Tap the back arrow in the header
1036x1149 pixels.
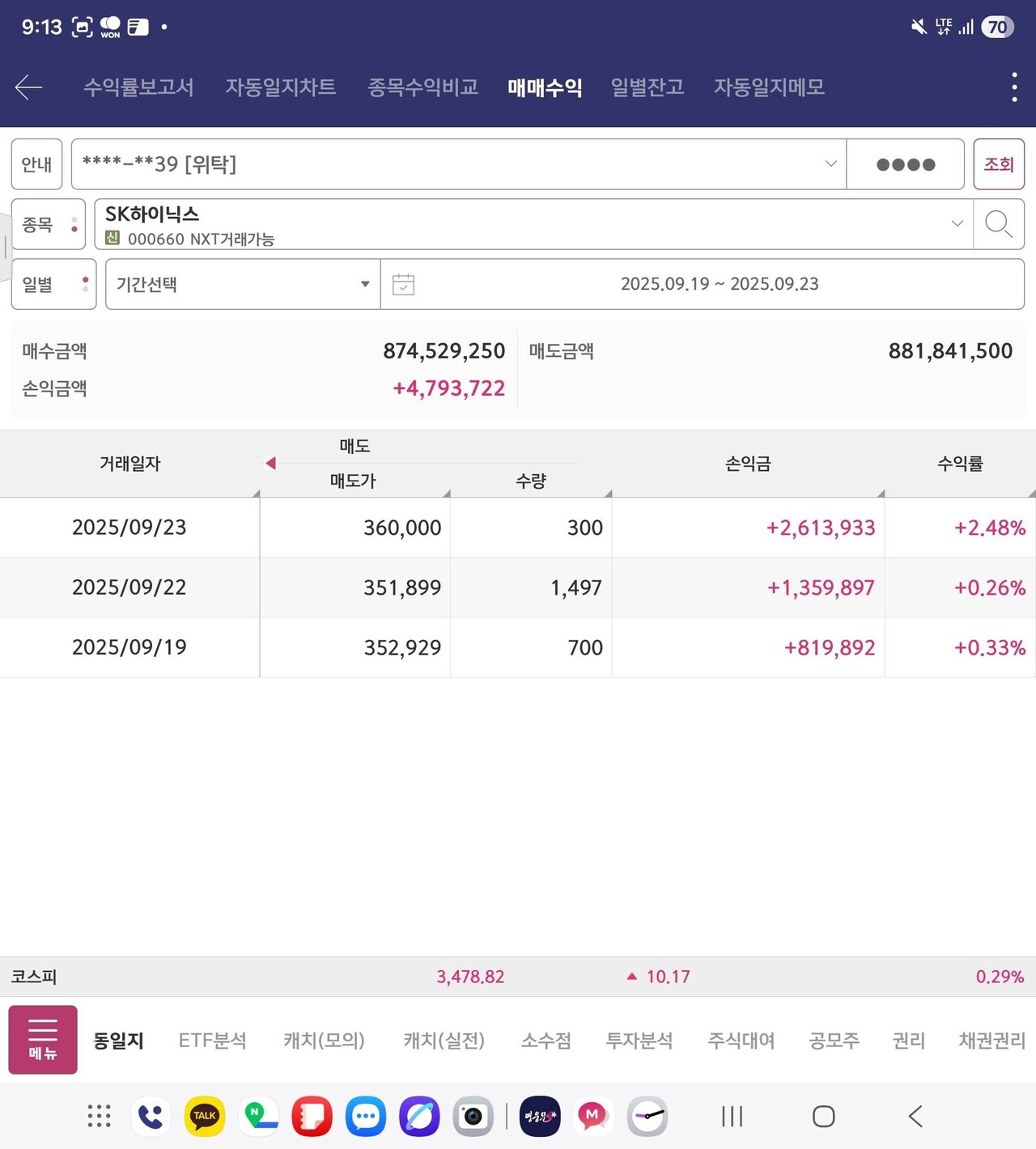click(x=28, y=87)
